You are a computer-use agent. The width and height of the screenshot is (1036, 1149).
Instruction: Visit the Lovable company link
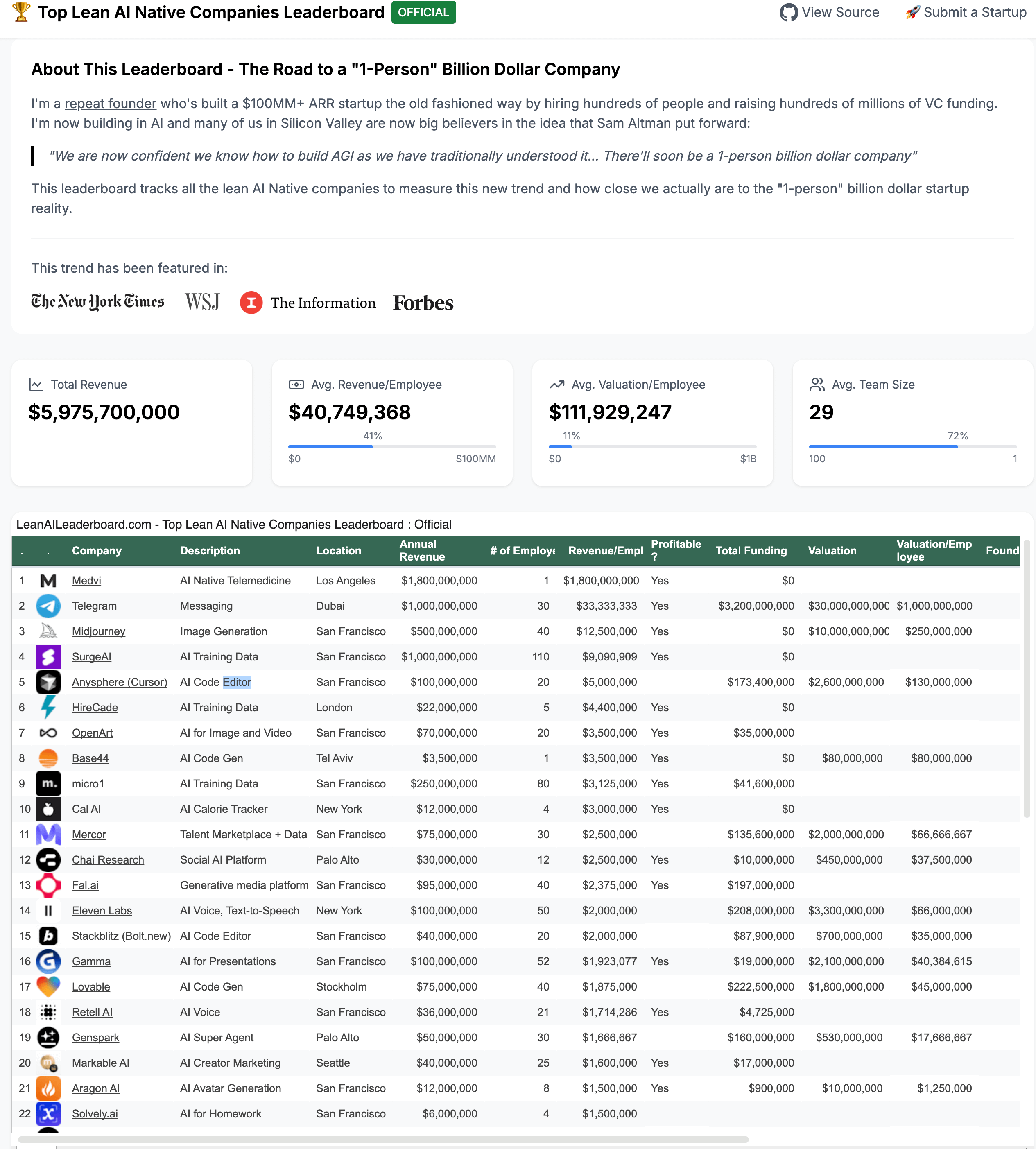91,987
